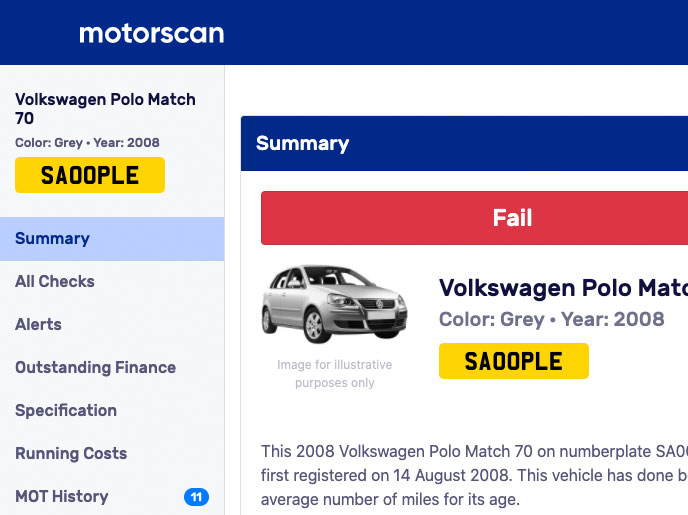Select Summary in the sidebar menu

(x=52, y=238)
